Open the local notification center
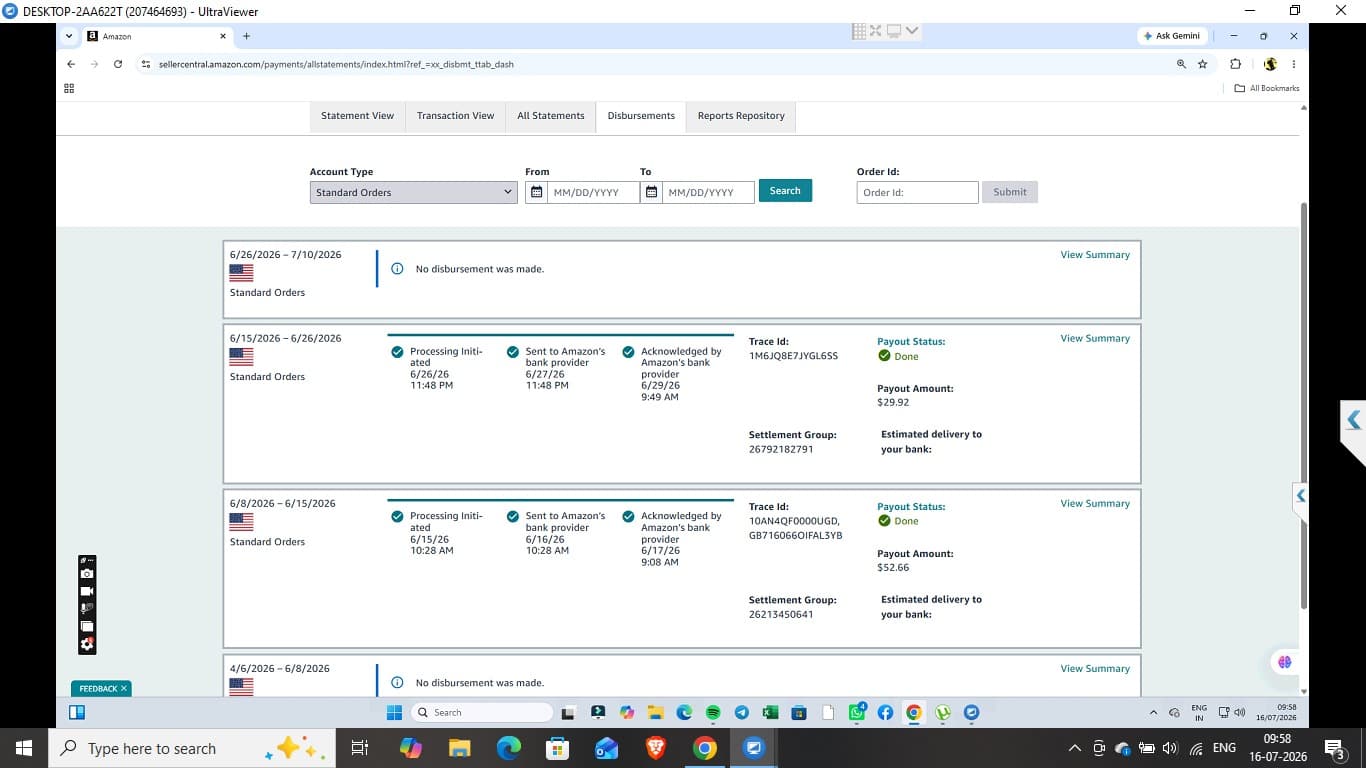The width and height of the screenshot is (1366, 768). point(1333,748)
